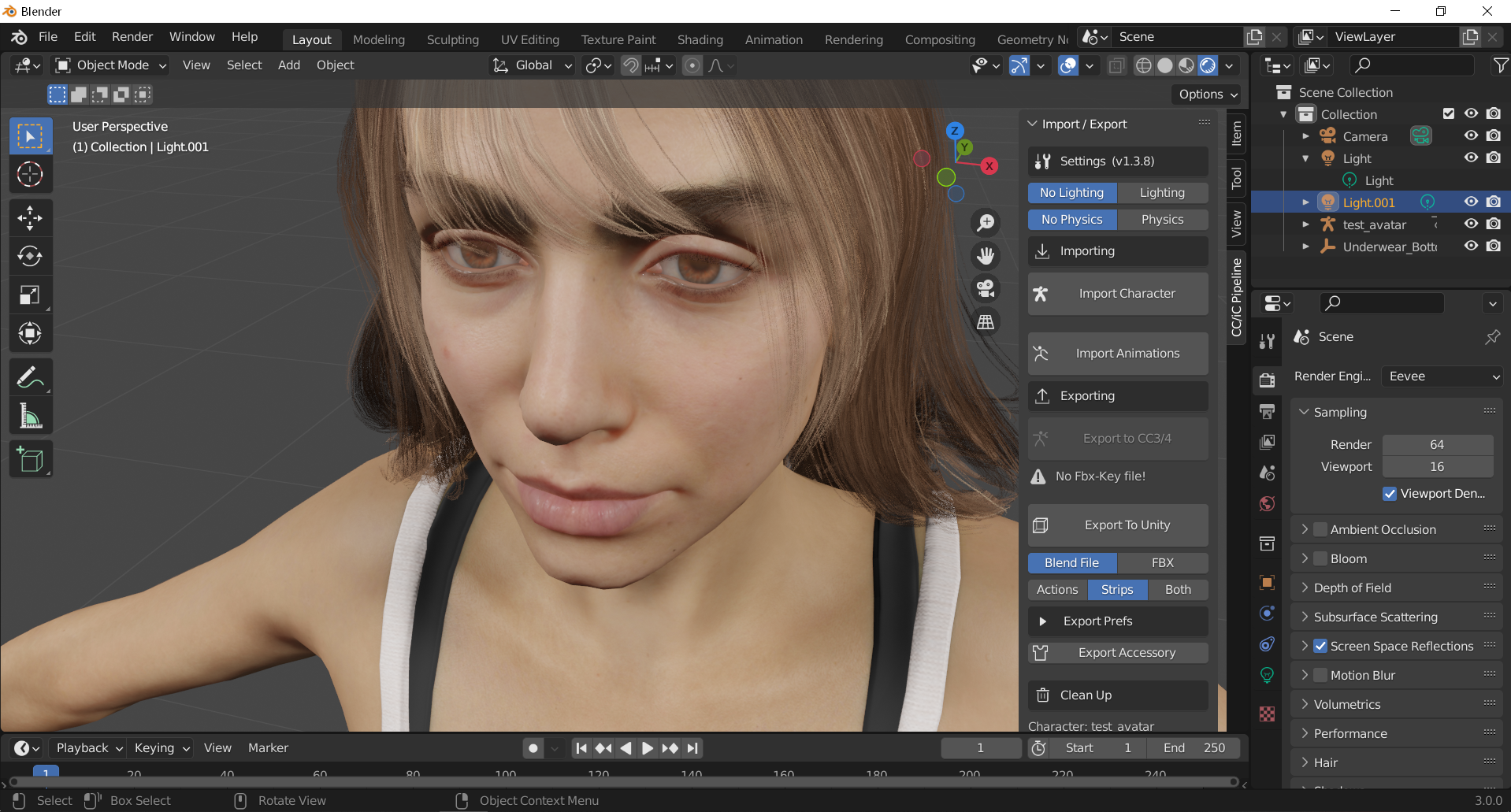Select the Measure tool

[x=30, y=417]
